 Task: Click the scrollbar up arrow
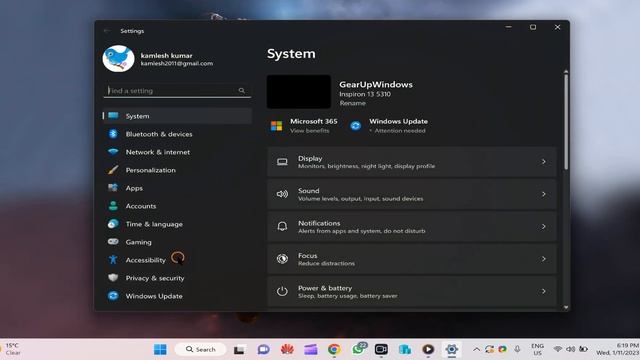click(566, 71)
